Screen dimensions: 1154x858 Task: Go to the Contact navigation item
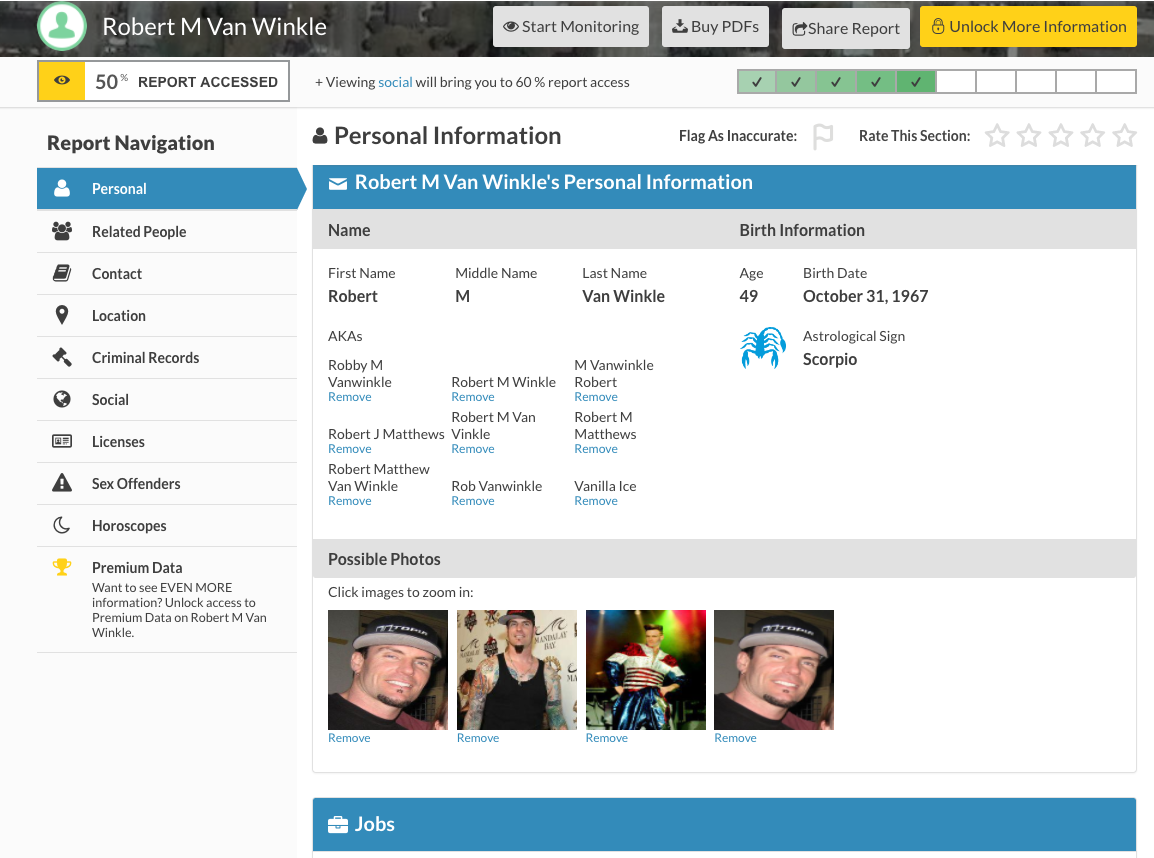(117, 273)
